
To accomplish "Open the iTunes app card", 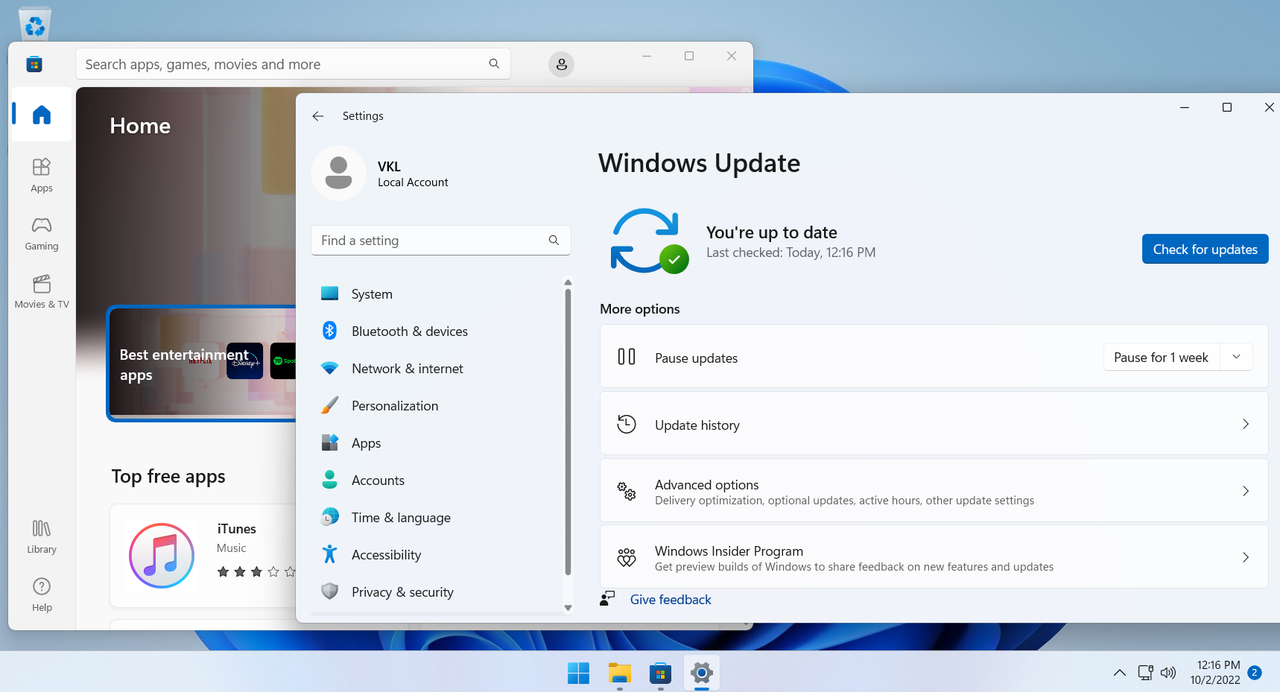I will [203, 555].
